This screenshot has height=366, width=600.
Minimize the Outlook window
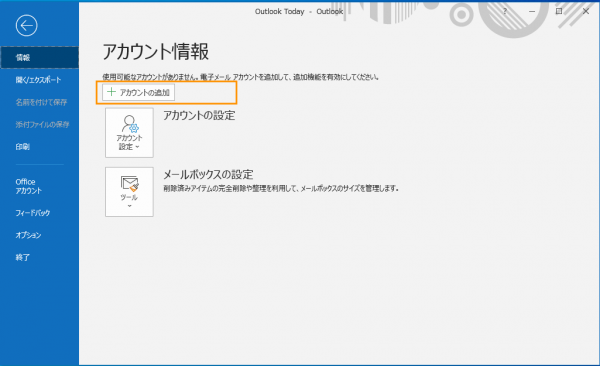click(x=532, y=11)
